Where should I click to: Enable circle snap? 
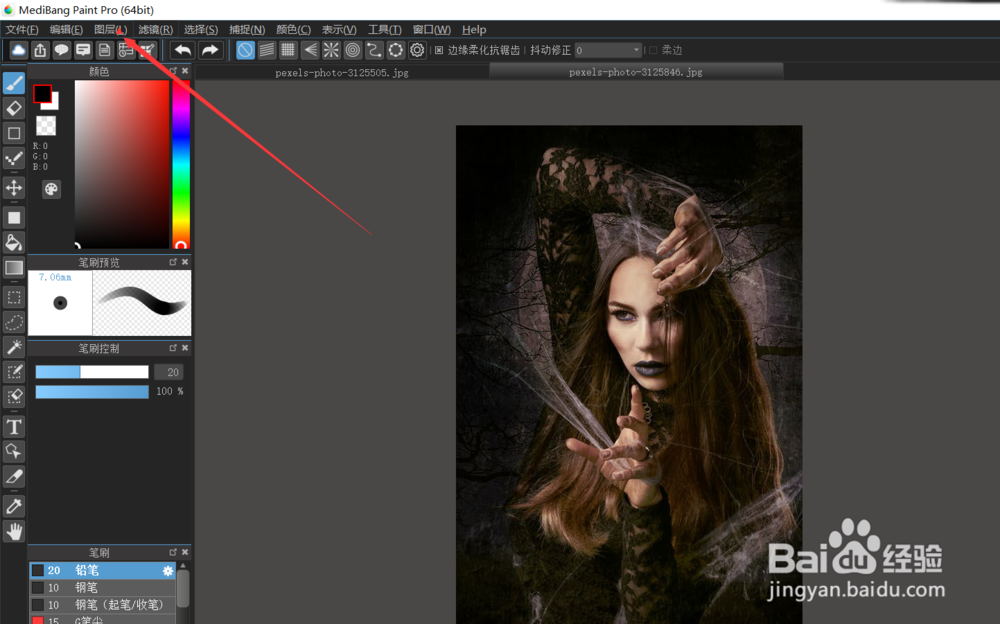353,50
